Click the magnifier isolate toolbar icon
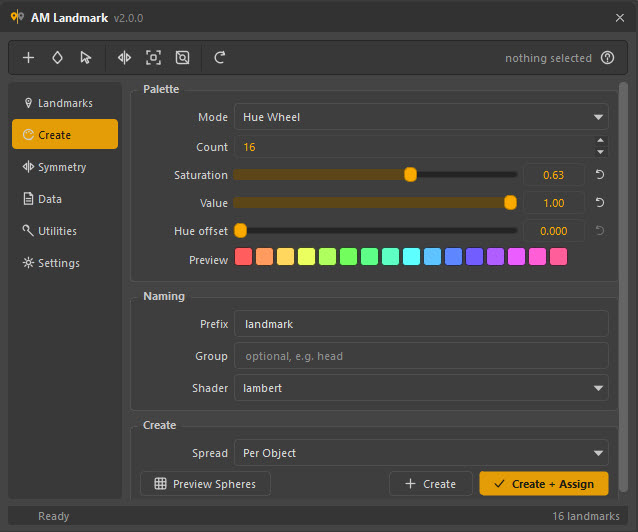Viewport: 638px width, 532px height. coord(182,58)
